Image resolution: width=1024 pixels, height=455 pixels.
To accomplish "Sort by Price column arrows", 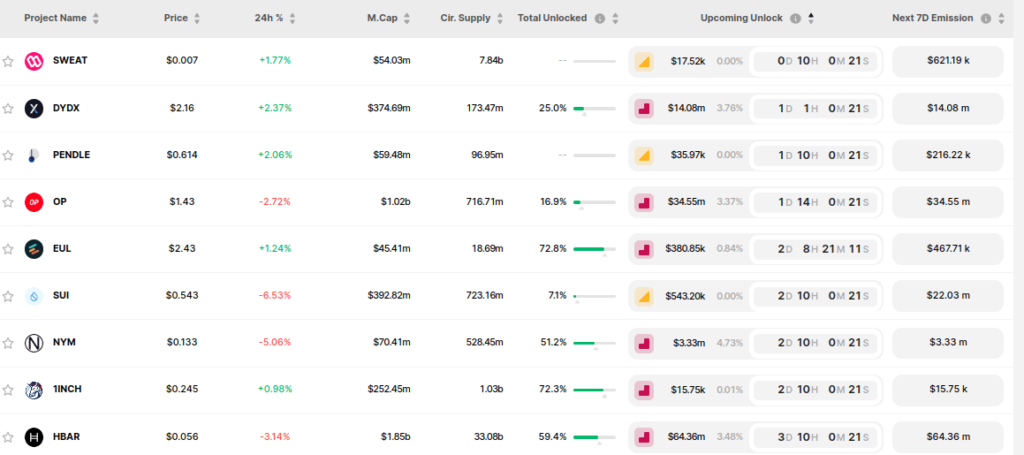I will 197,18.
